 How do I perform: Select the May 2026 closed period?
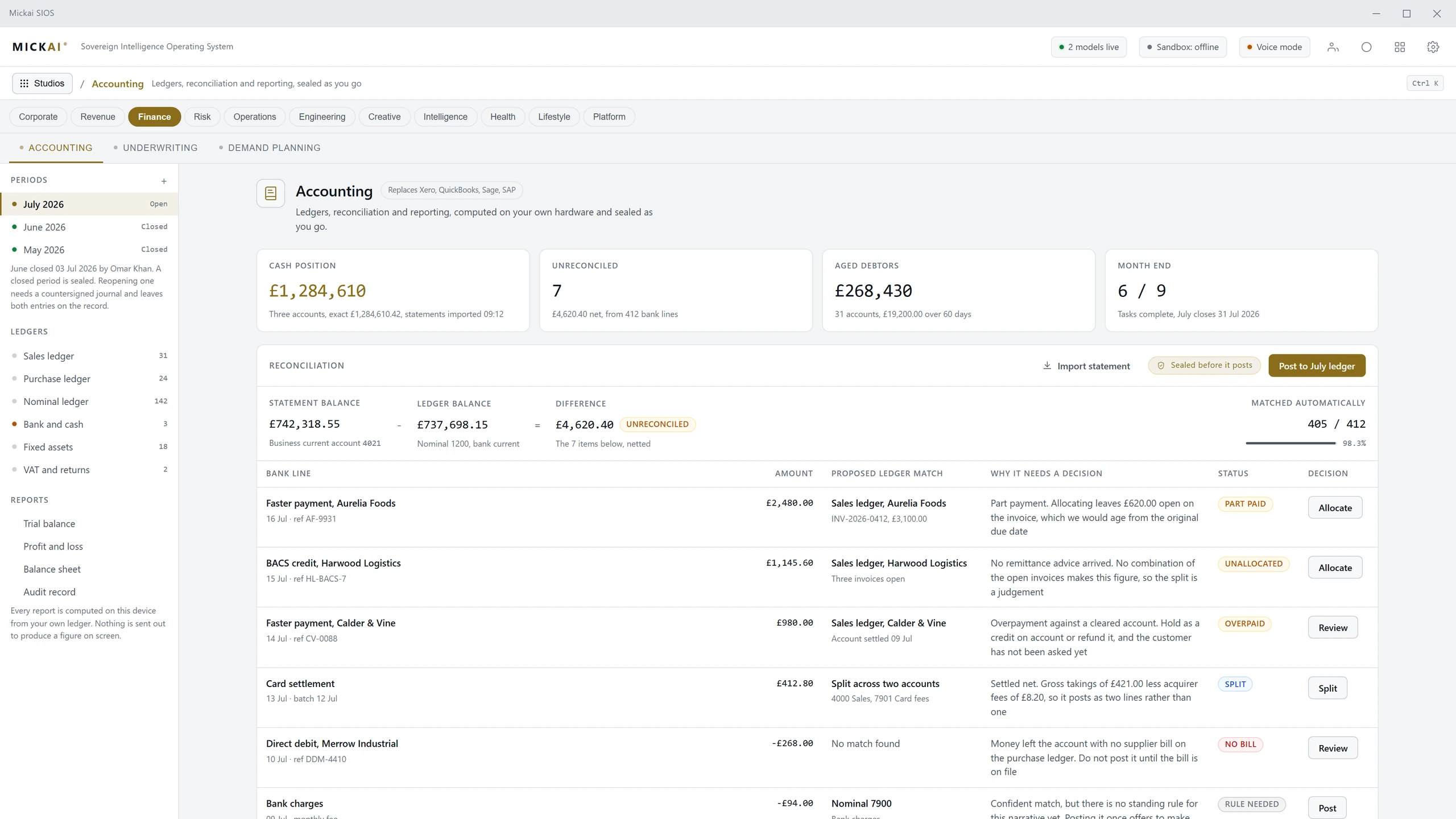[89, 250]
